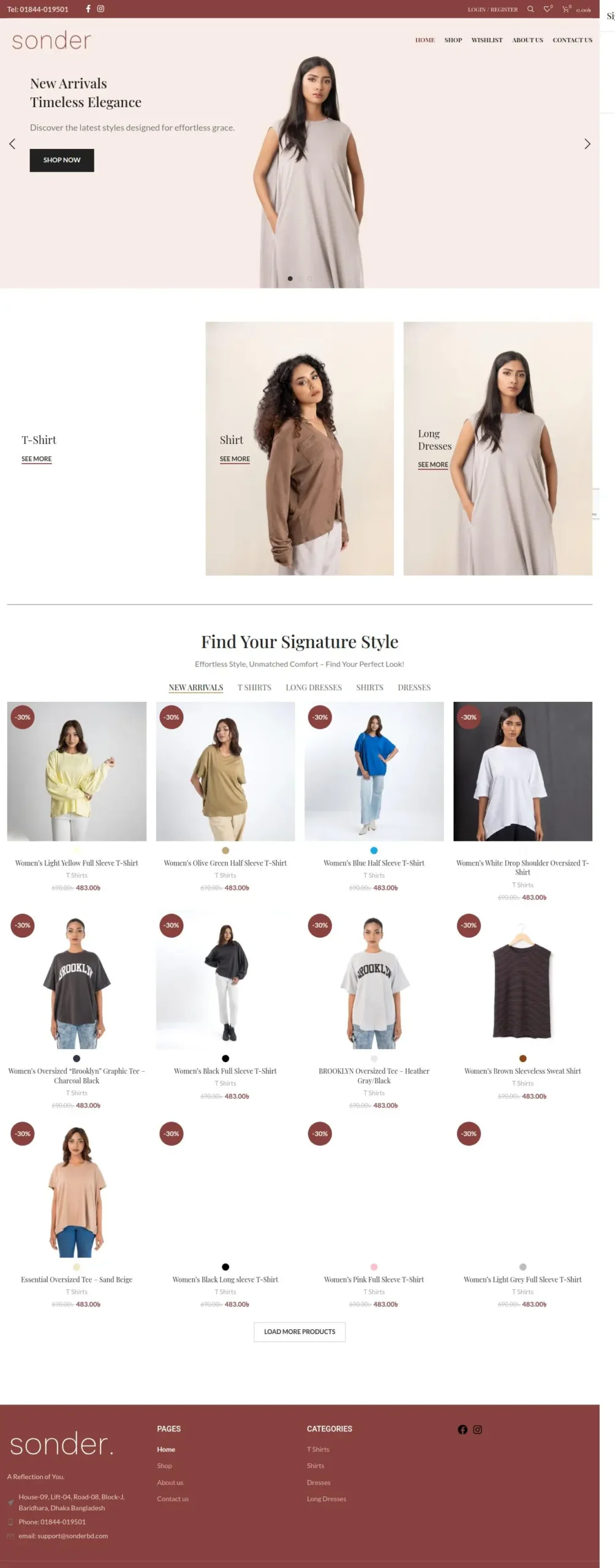Image resolution: width=615 pixels, height=1568 pixels.
Task: Go to previous slide with left arrow
Action: 12,144
